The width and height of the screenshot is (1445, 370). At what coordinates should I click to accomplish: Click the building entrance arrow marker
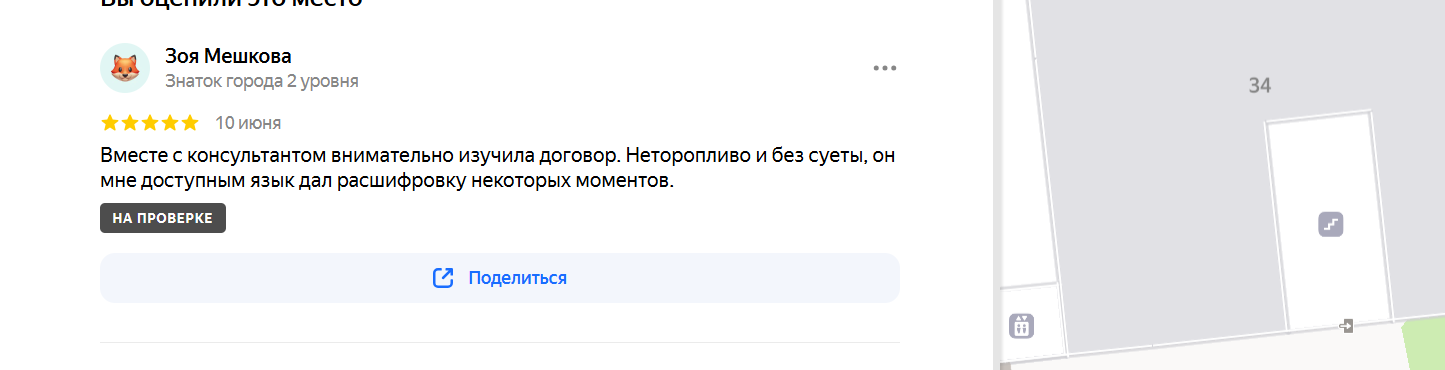click(x=1347, y=326)
